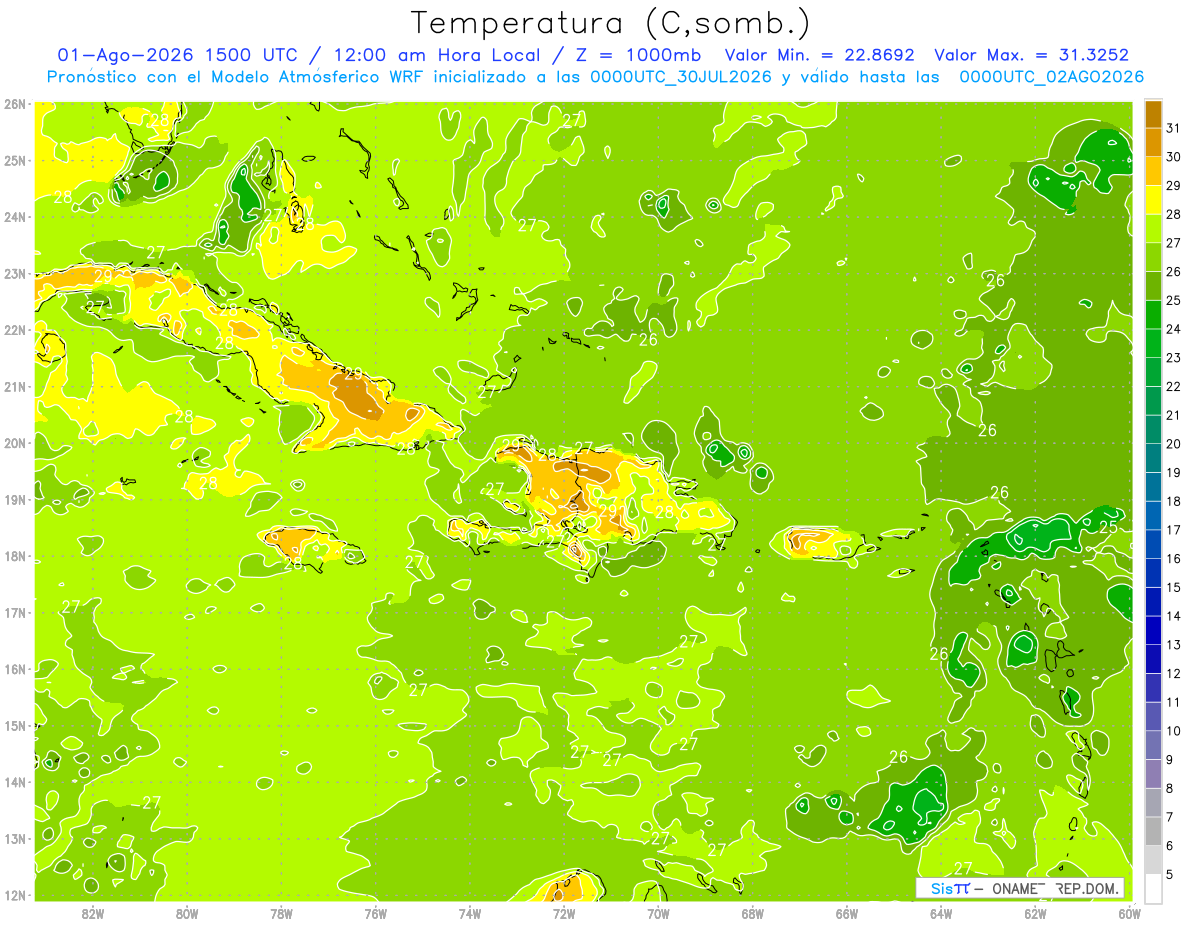Click the purple color scale swatch between 9 and 10
The width and height of the screenshot is (1200, 927).
click(x=1153, y=745)
